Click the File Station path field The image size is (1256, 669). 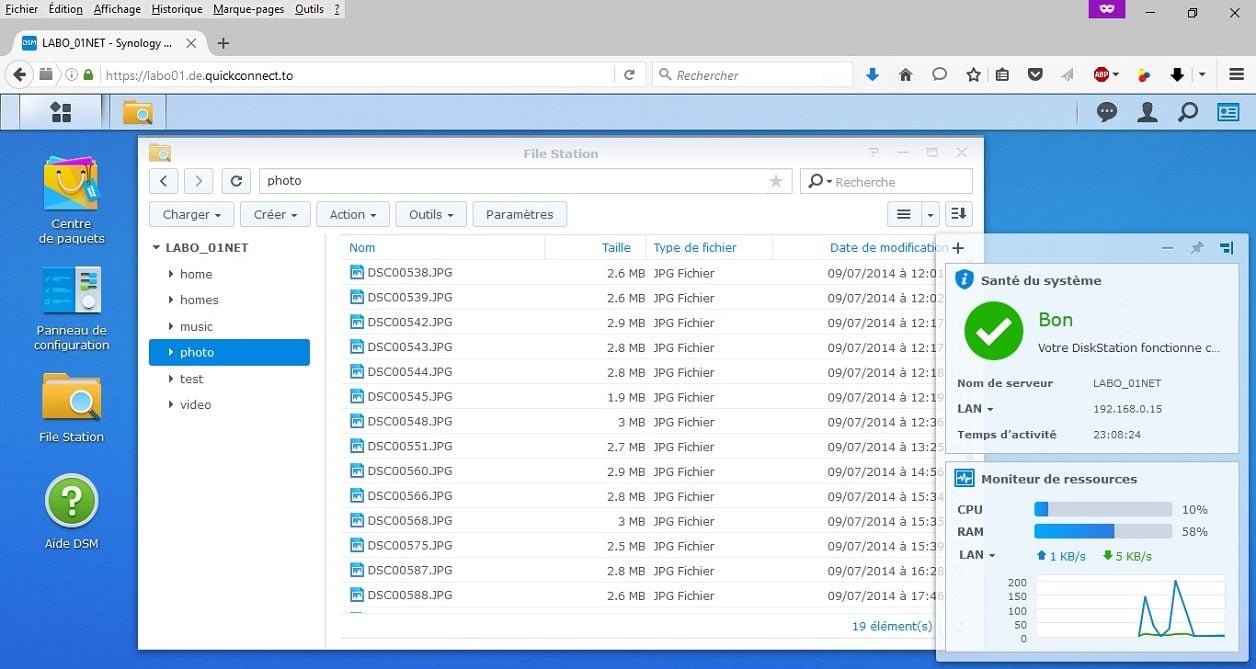click(525, 181)
